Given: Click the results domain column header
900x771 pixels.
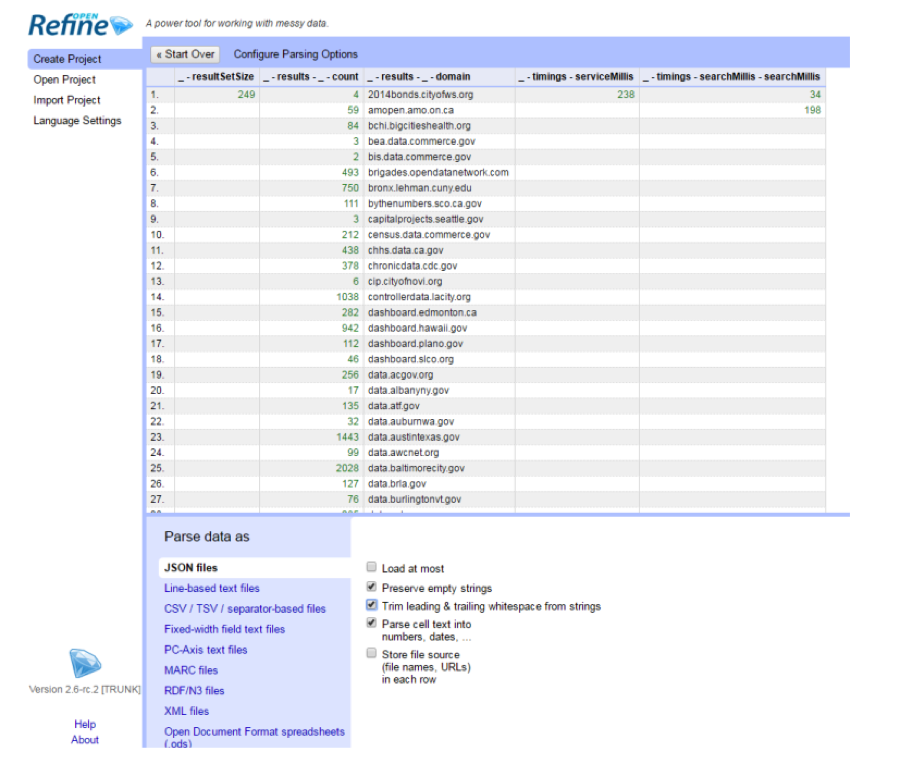Looking at the screenshot, I should (439, 77).
